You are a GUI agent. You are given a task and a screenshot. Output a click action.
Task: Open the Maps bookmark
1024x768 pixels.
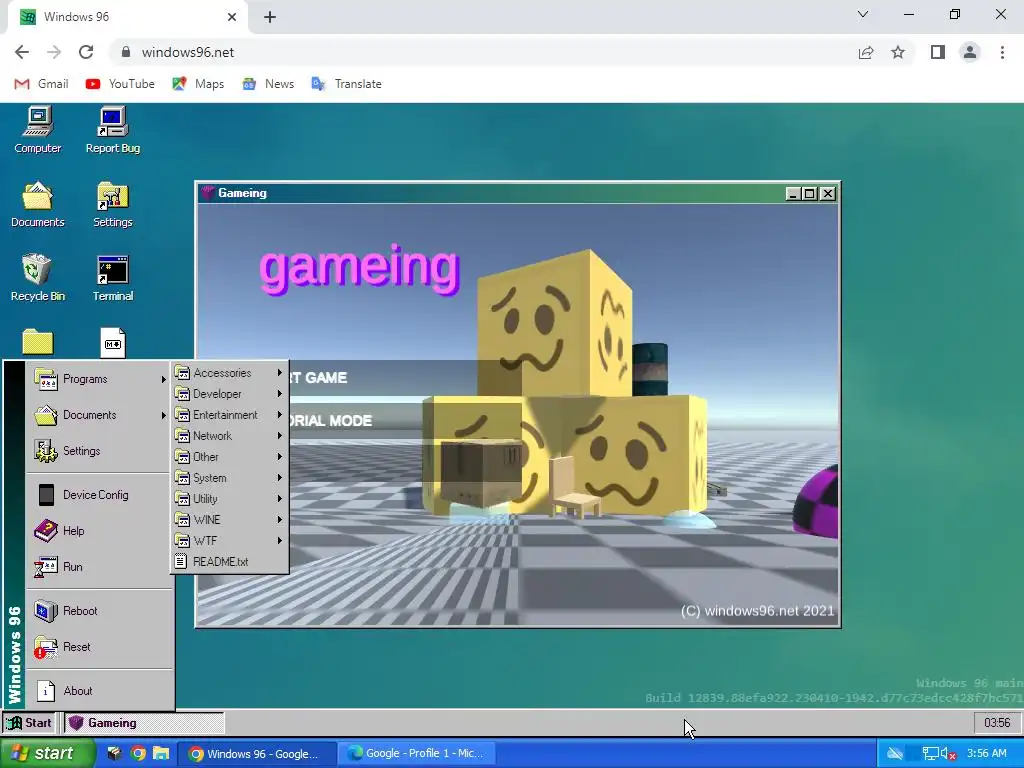[199, 84]
